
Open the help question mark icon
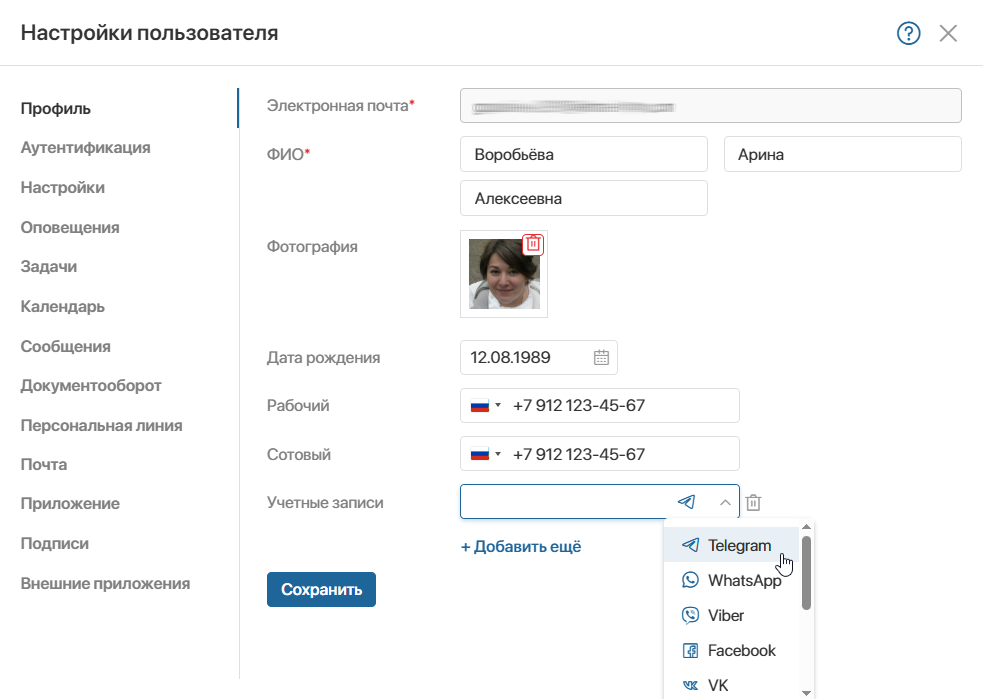tap(908, 33)
